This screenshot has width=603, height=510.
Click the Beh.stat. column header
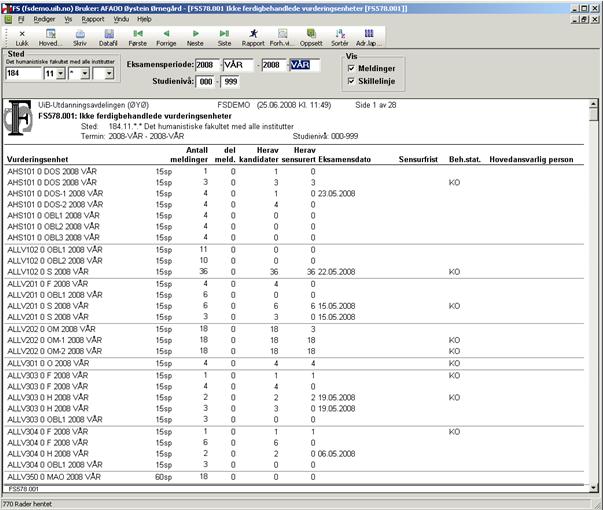(465, 159)
